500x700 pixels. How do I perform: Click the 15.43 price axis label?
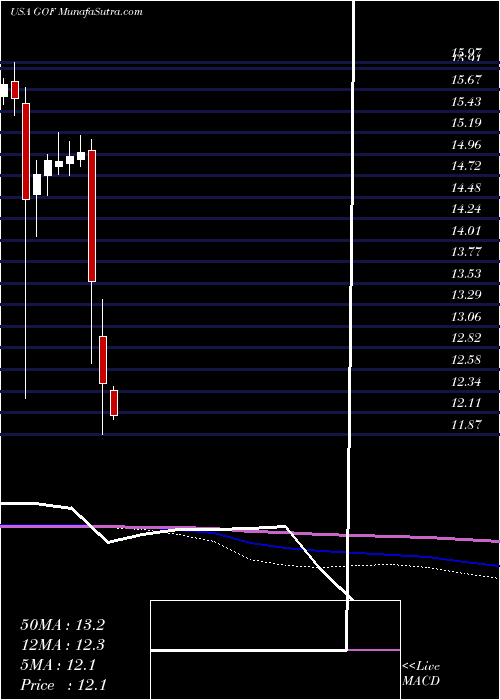click(x=467, y=101)
